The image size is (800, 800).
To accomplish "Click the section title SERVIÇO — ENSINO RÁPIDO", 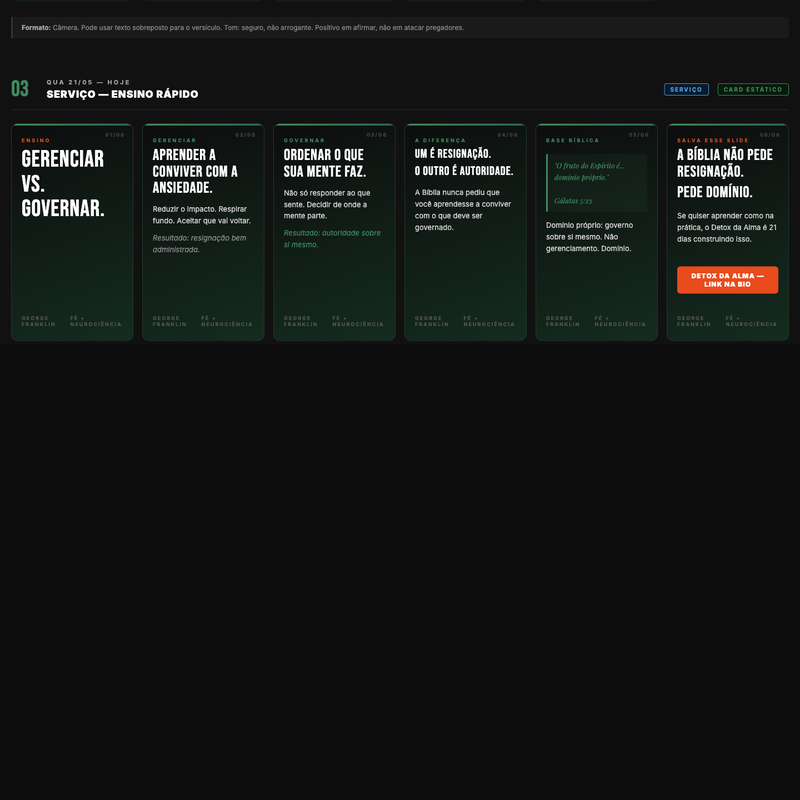I will click(x=122, y=94).
